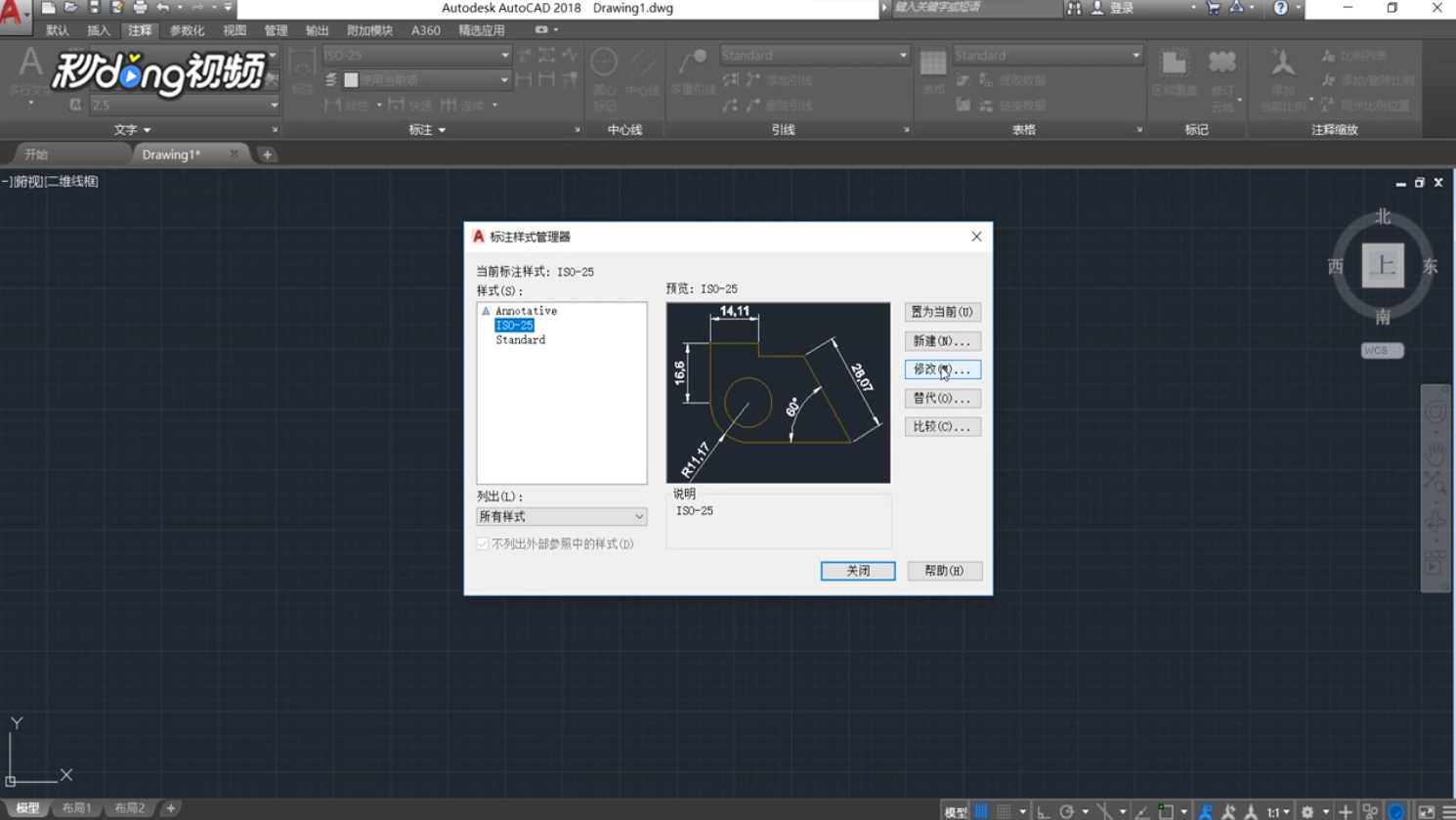
Task: Click the workspace switching gear icon
Action: tap(1307, 811)
